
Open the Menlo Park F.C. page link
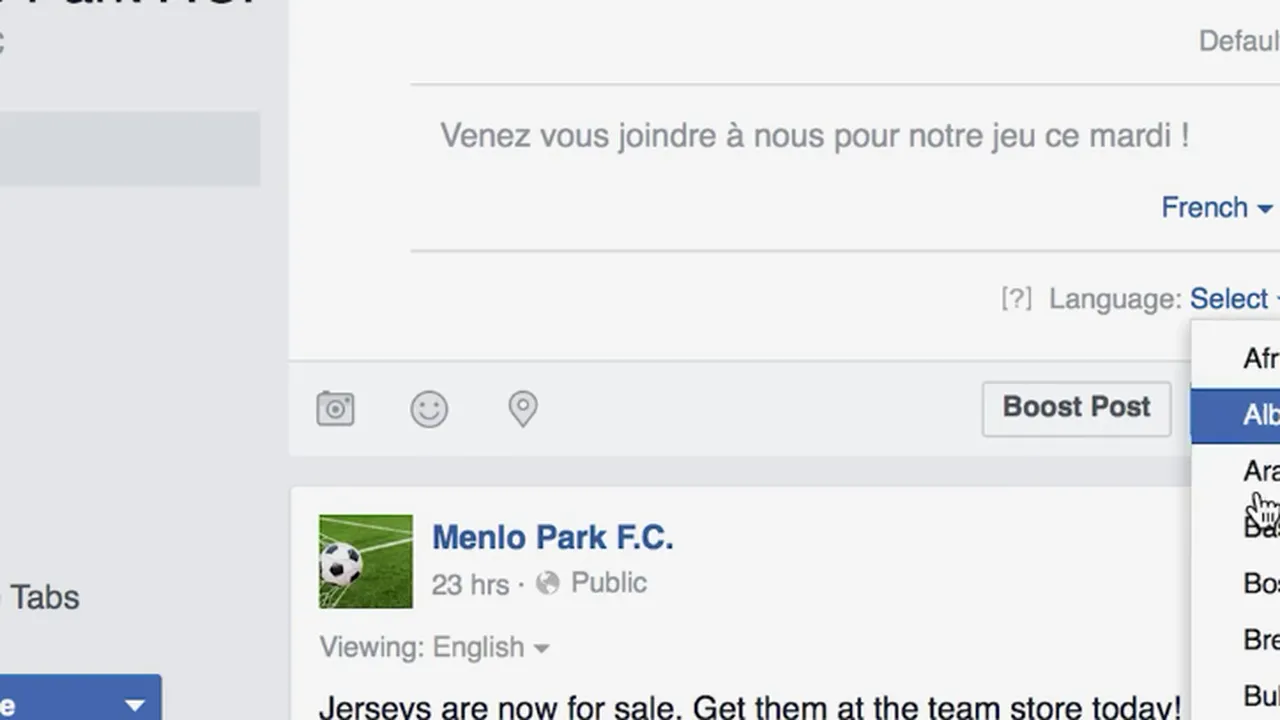[x=552, y=537]
